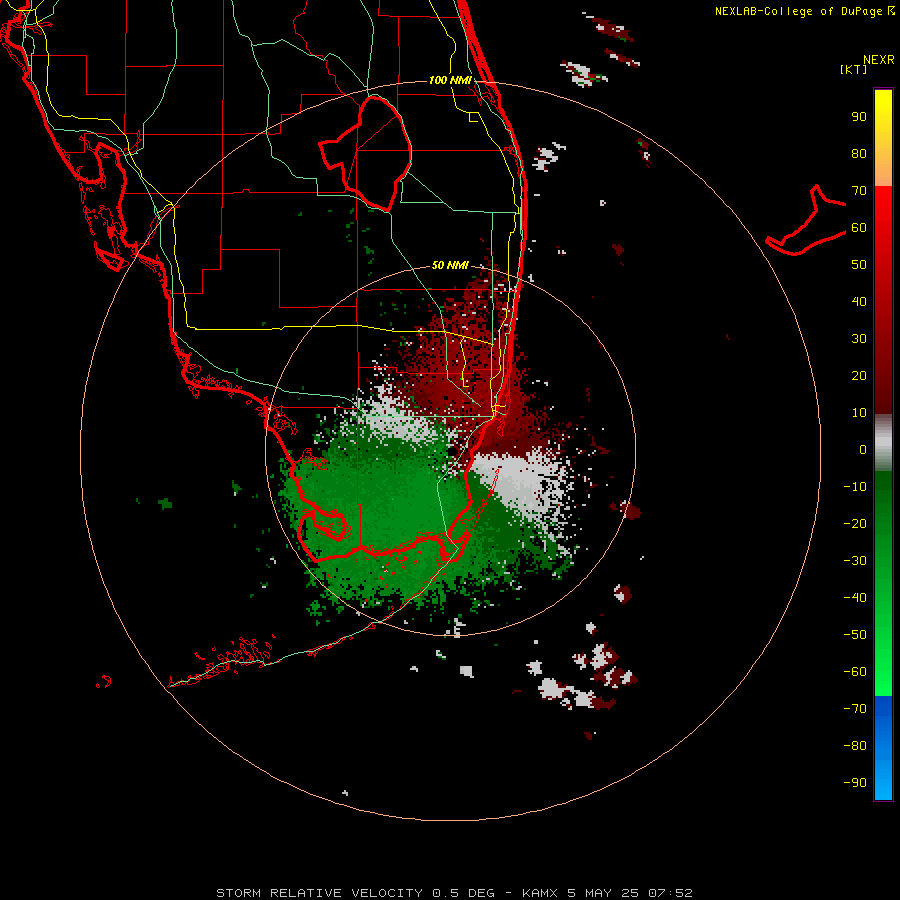900x900 pixels.
Task: Click the -10 value on the velocity scale
Action: [855, 487]
